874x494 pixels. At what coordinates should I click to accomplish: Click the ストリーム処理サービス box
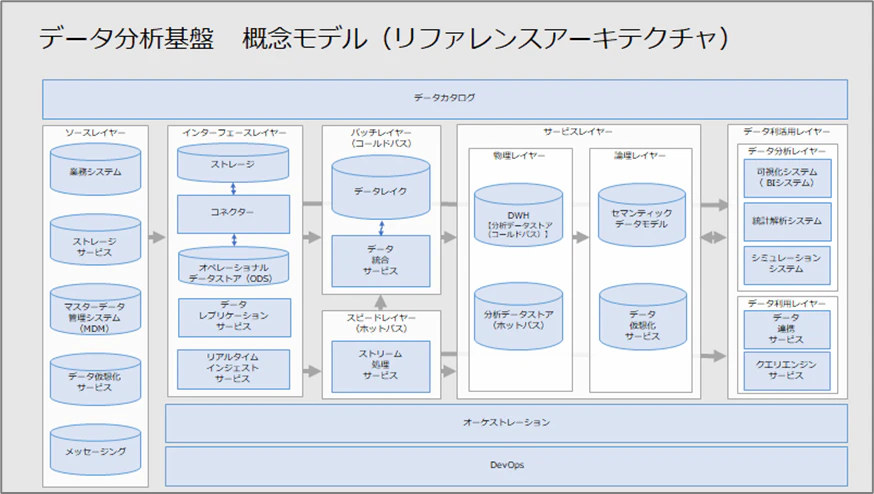coord(381,366)
